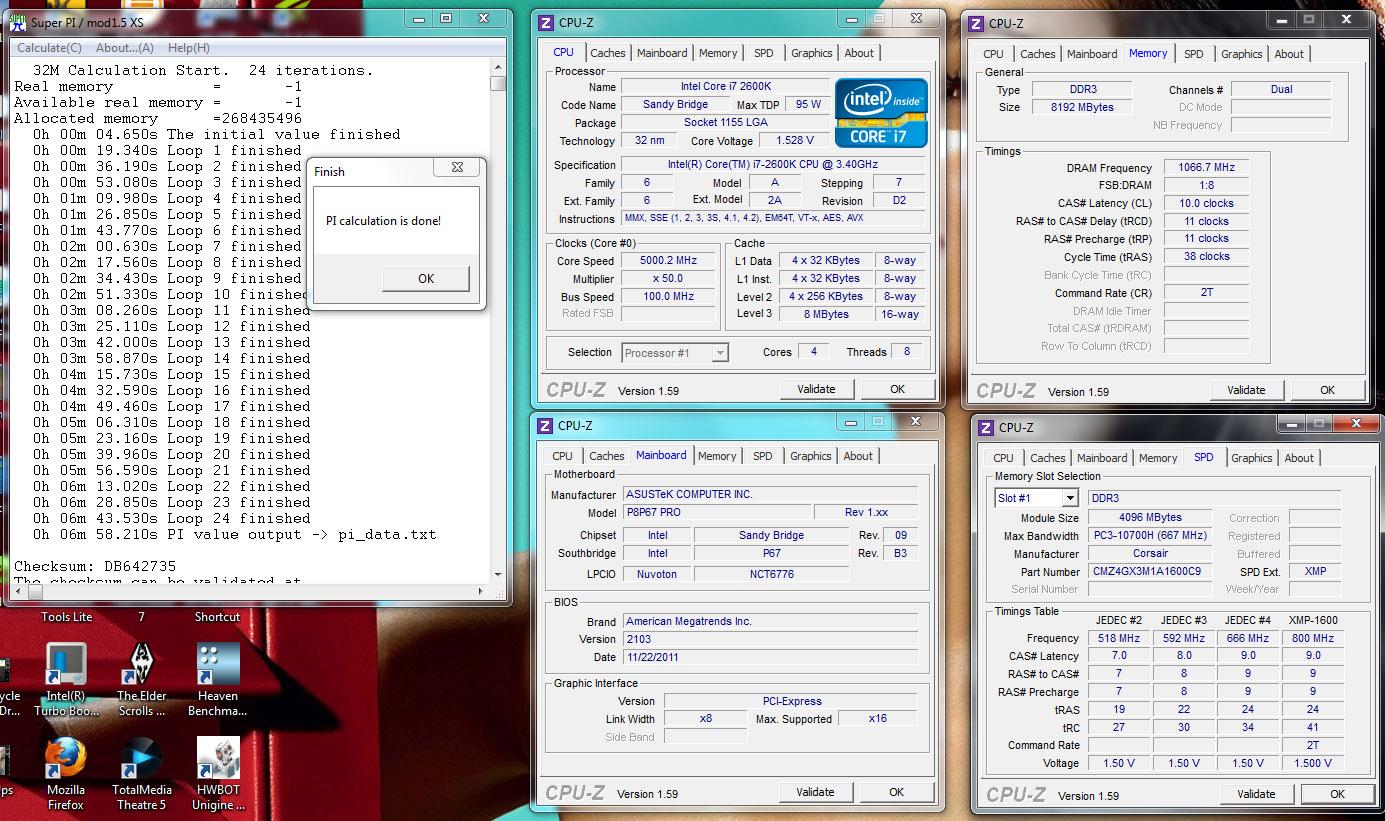Viewport: 1385px width, 821px height.
Task: Open Help(H) menu in Super PI
Action: pyautogui.click(x=189, y=48)
